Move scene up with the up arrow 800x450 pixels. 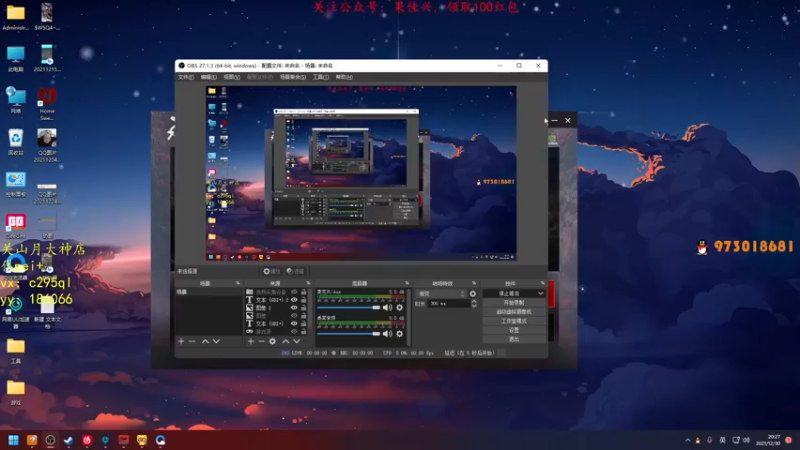[205, 341]
